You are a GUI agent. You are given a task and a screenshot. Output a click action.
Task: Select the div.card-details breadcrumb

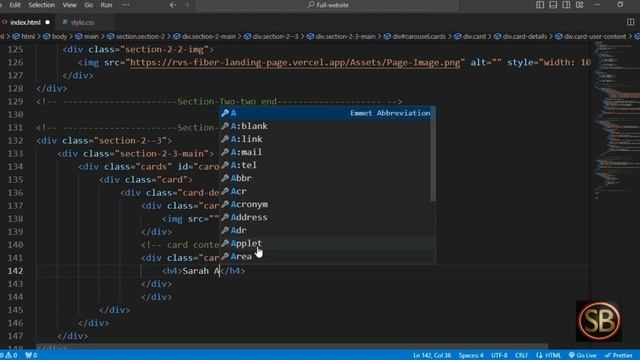(520, 36)
